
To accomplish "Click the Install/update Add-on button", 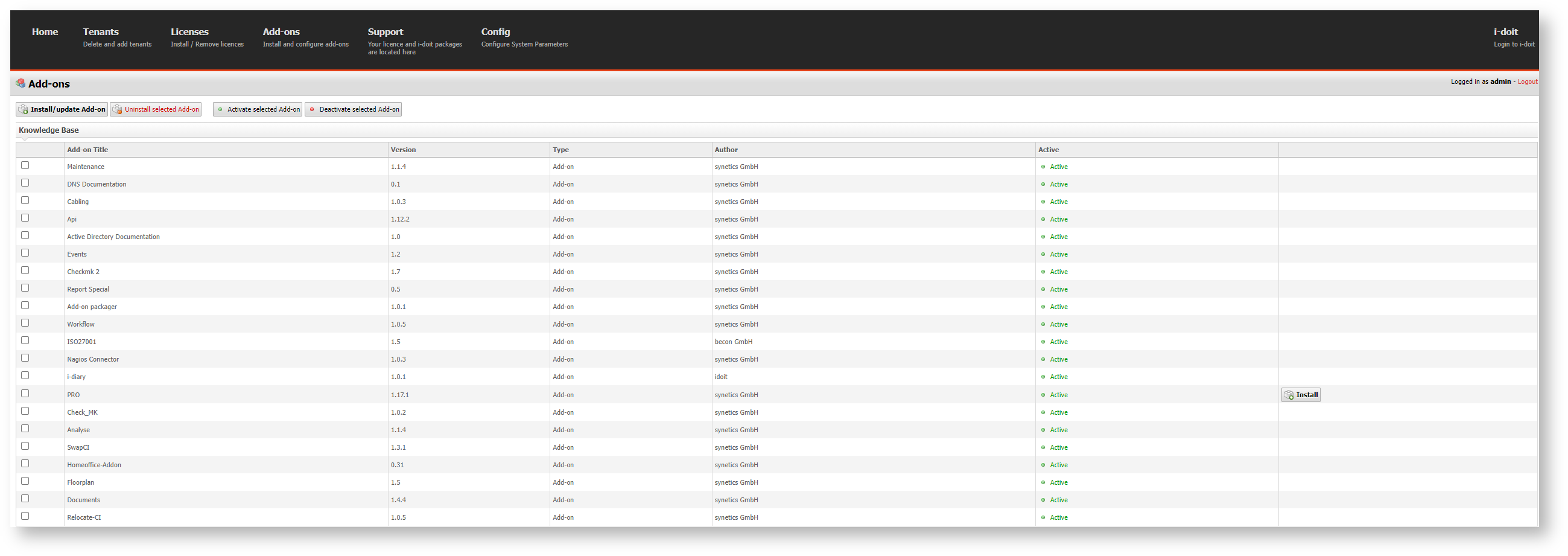I will 62,110.
